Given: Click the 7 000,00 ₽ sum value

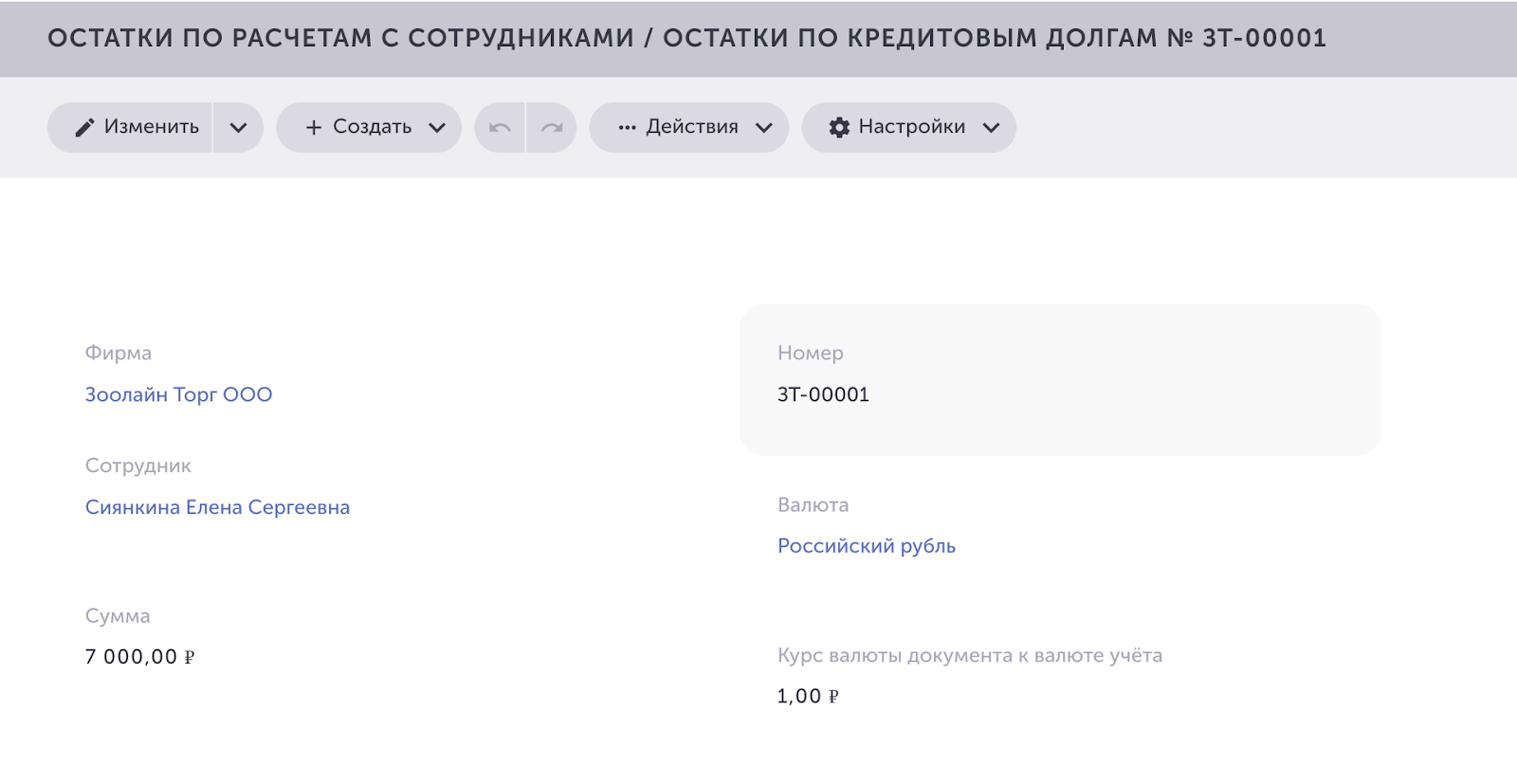Looking at the screenshot, I should (139, 657).
